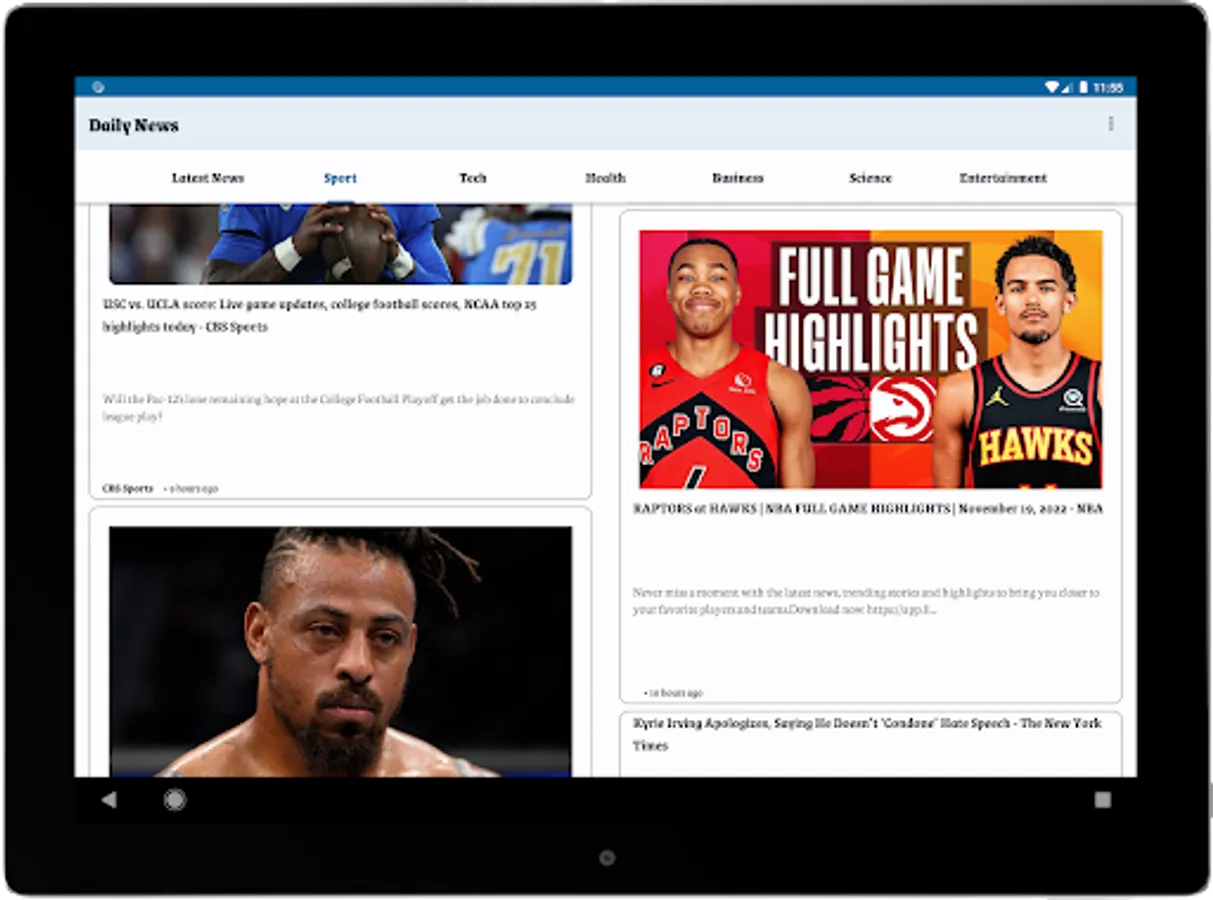Click the Pac-12 College Football Playoff description text
Viewport: 1213px width, 900px height.
338,408
